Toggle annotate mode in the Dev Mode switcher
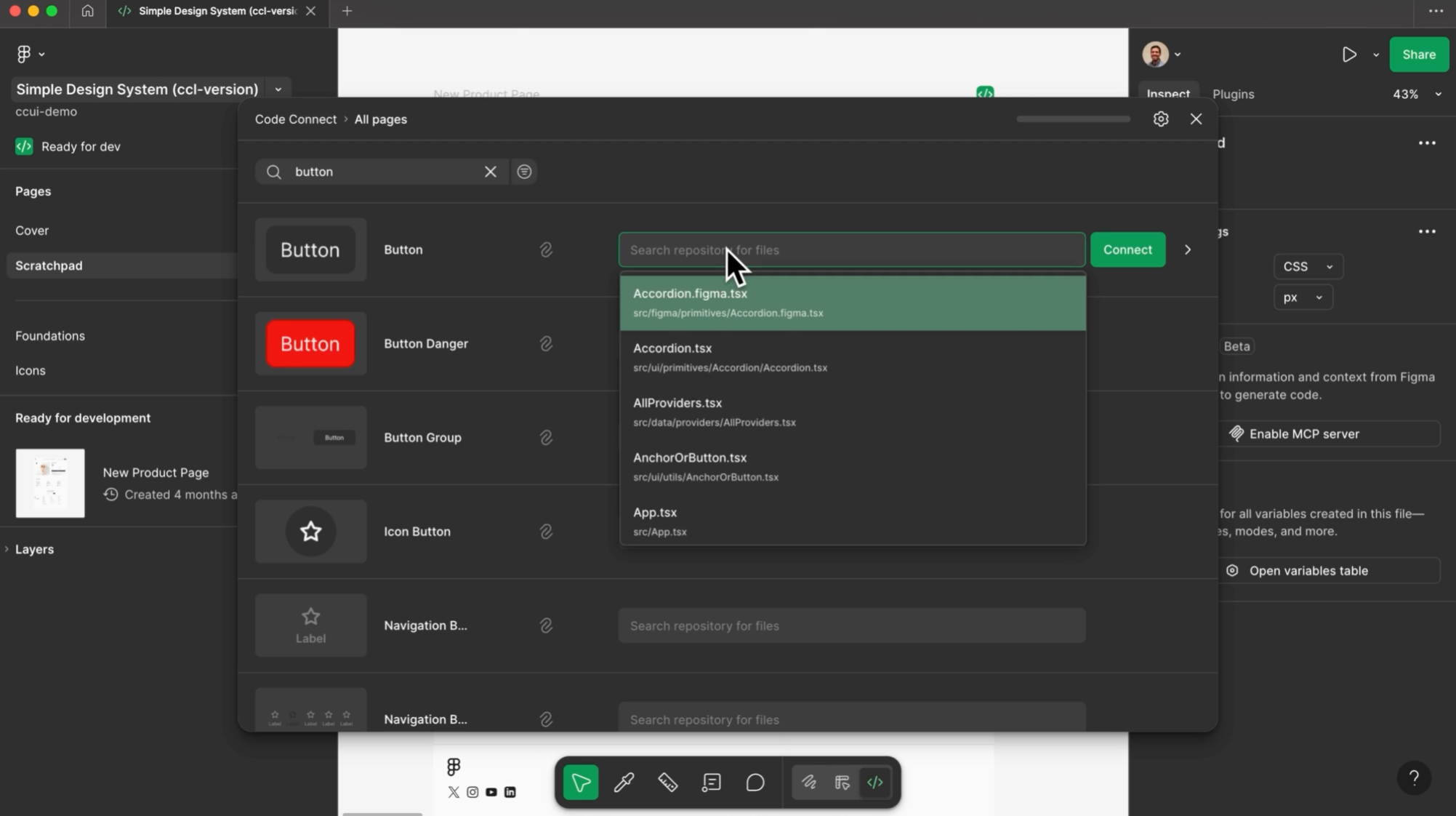This screenshot has width=1456, height=816. click(809, 783)
